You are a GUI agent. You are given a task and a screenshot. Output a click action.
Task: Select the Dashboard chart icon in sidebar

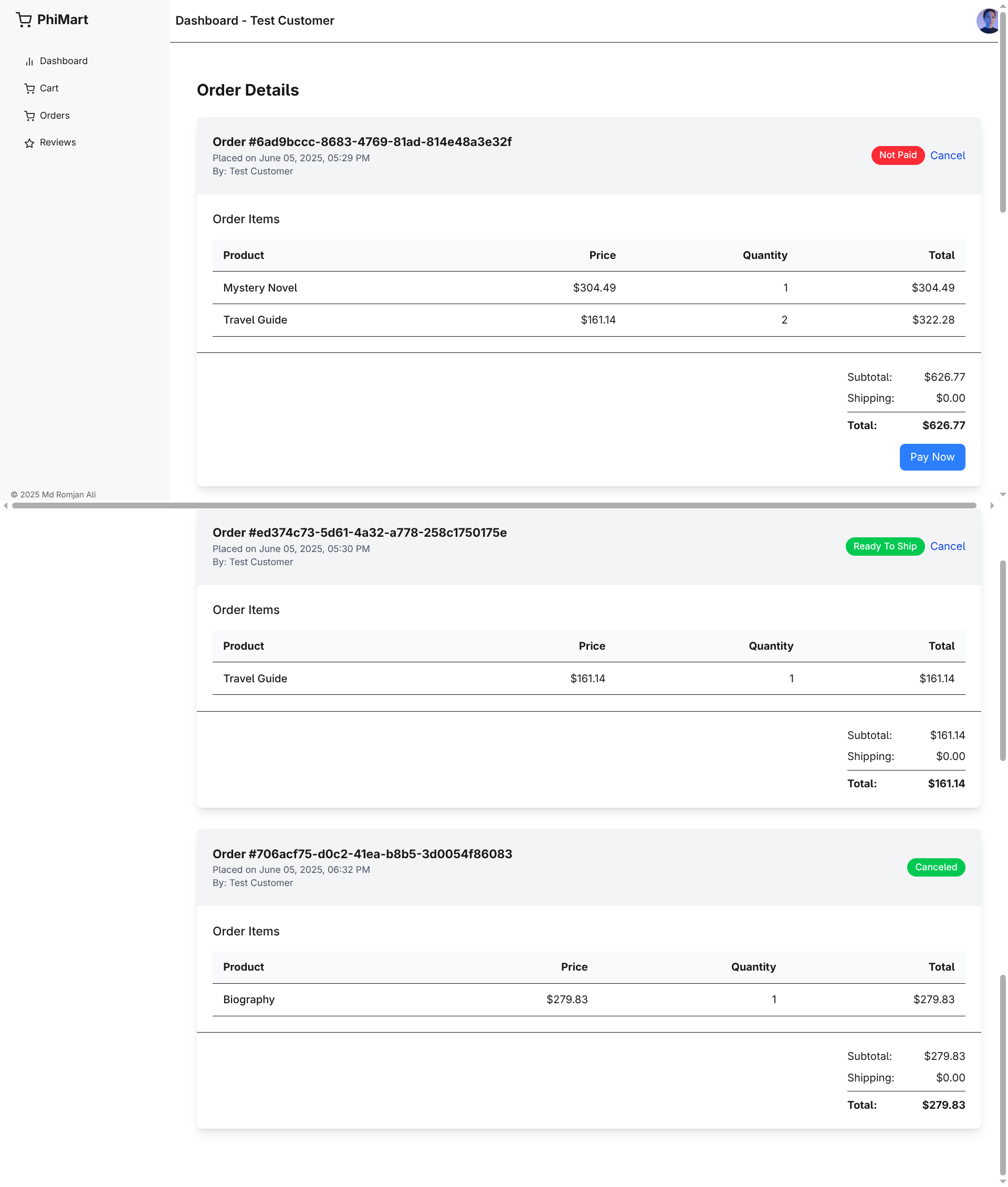pyautogui.click(x=30, y=60)
